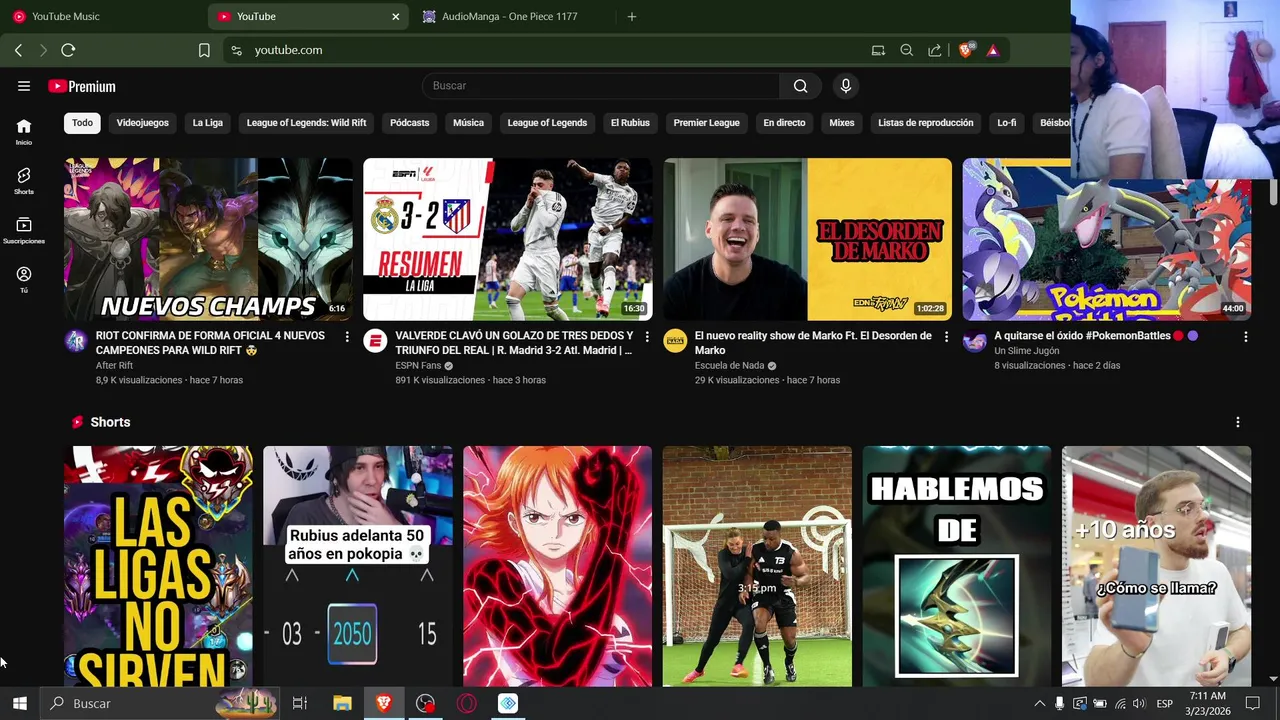Click the Brave Rewards triangle icon

click(993, 50)
